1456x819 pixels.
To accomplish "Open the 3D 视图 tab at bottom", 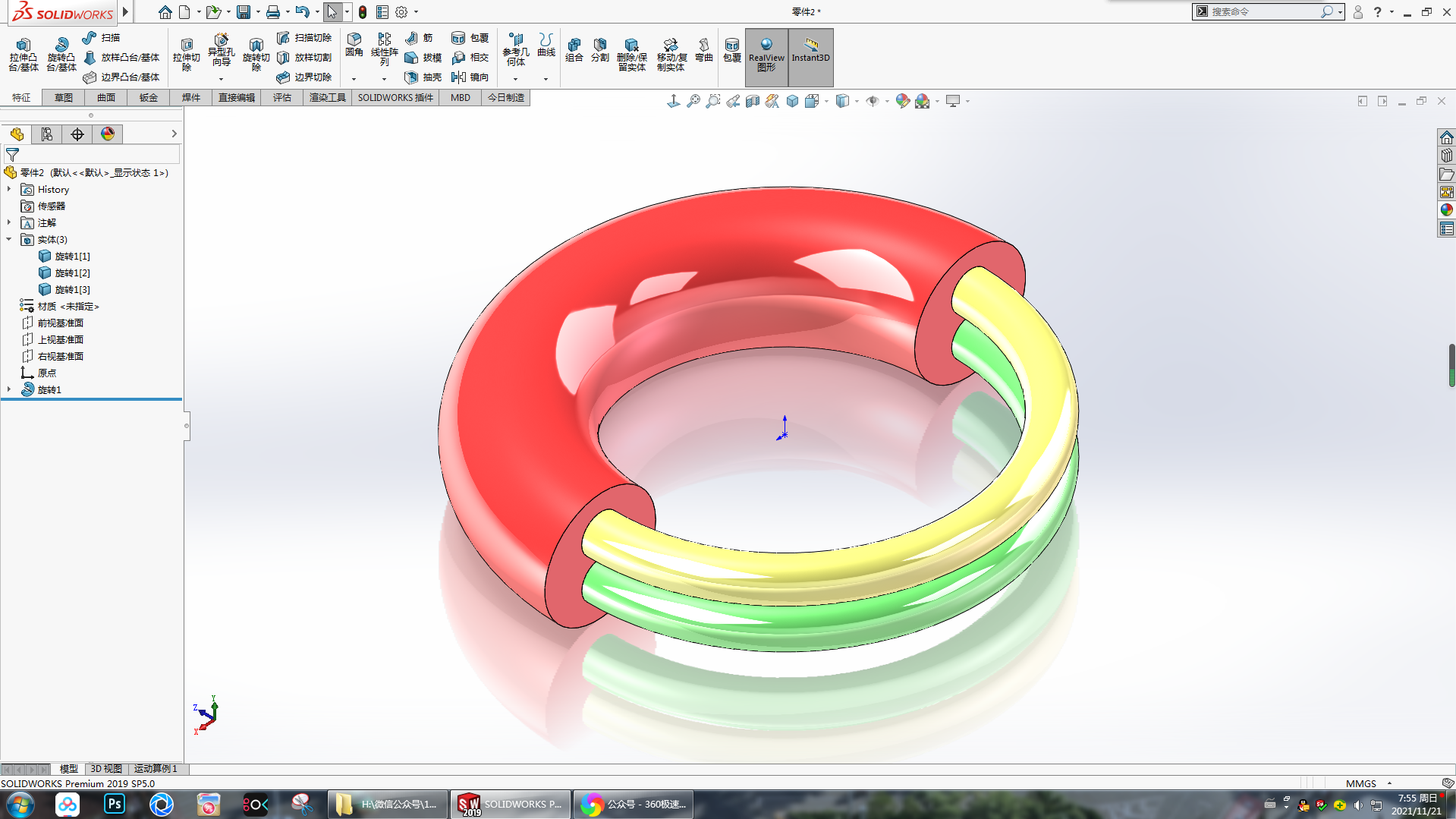I will (x=106, y=769).
